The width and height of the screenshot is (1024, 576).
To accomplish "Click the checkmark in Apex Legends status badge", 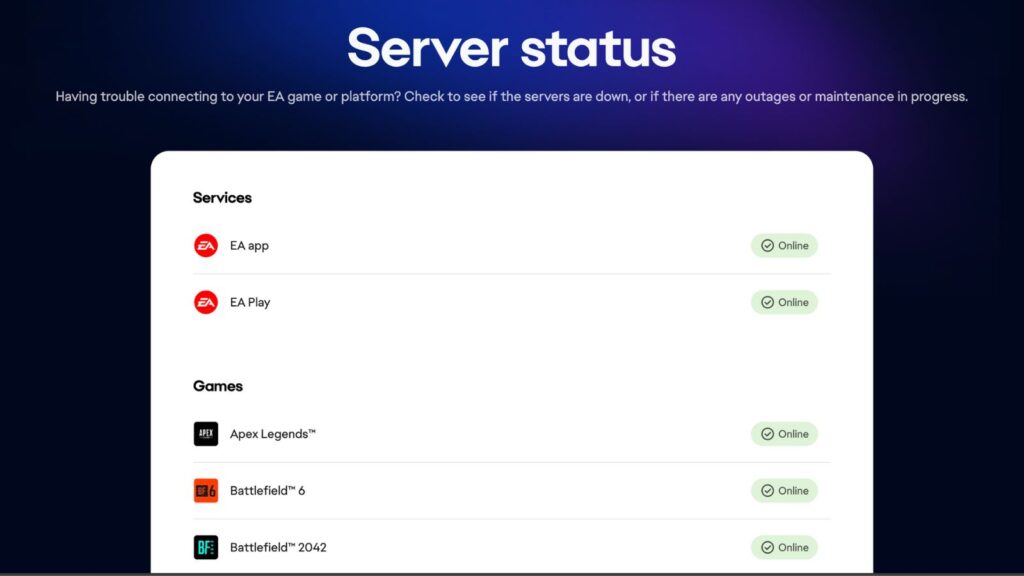I will [767, 434].
